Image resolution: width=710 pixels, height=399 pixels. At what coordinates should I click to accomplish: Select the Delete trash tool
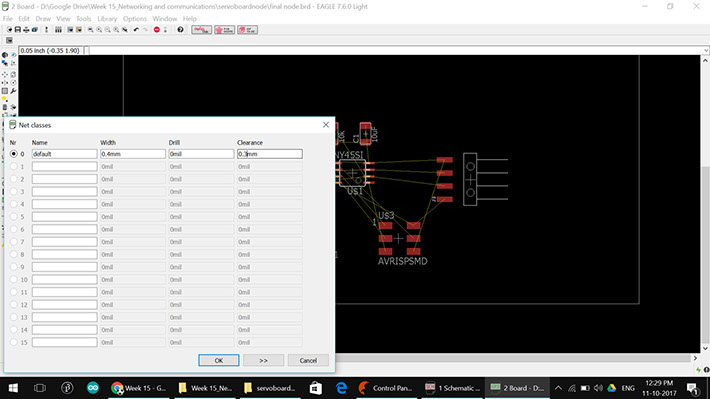click(x=5, y=107)
